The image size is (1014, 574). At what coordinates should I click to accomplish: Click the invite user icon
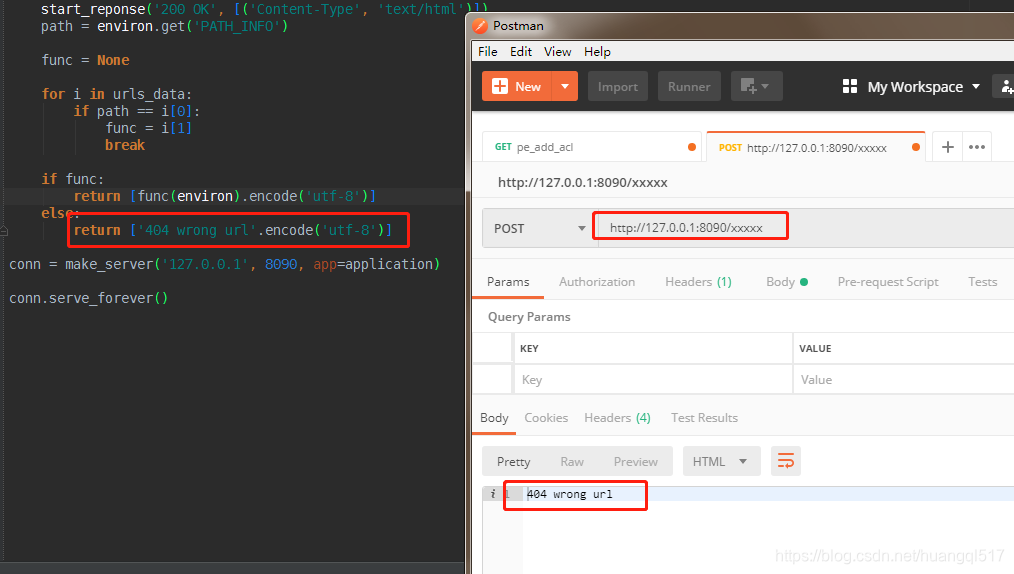tap(1006, 87)
